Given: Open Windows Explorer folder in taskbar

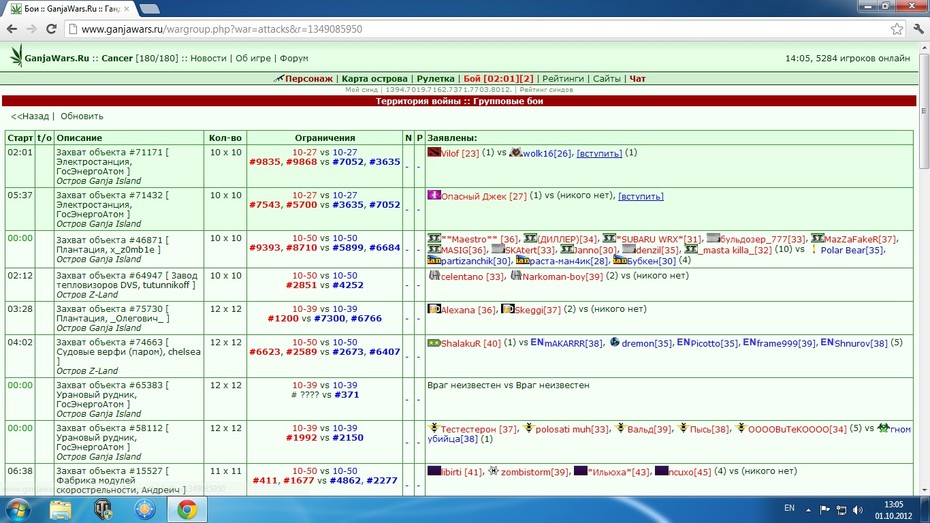Looking at the screenshot, I should [60, 509].
